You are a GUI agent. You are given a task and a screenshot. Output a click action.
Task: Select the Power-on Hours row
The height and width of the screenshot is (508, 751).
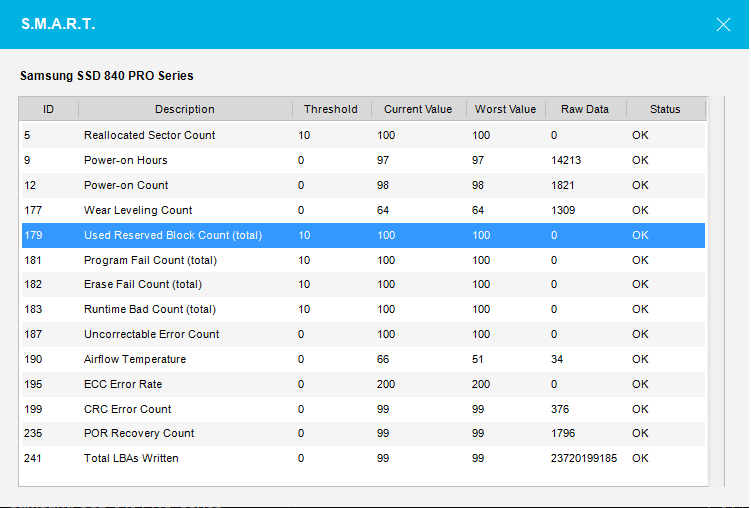[363, 160]
